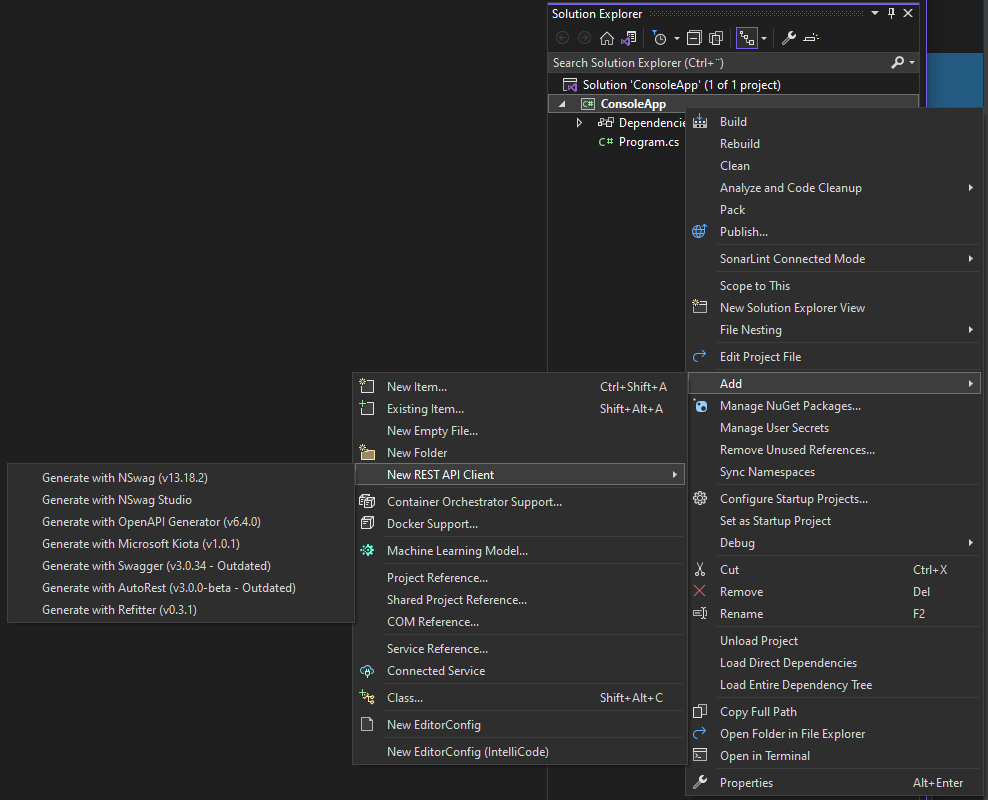Image resolution: width=988 pixels, height=800 pixels.
Task: Switch between solution and folder views icon
Action: (629, 38)
